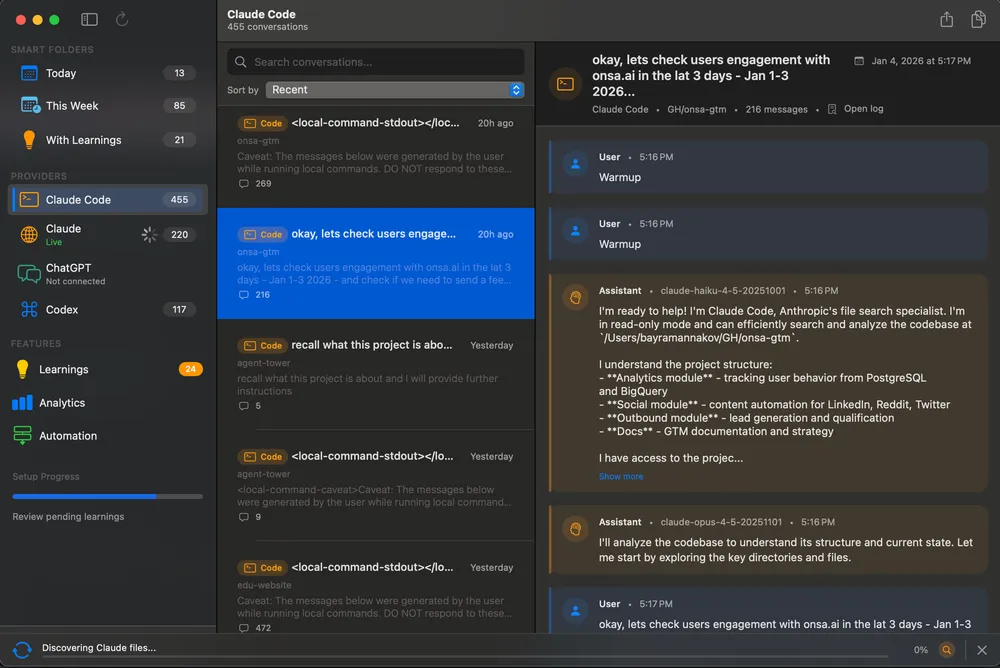Click the magnifier icon in search field
Screen dimensions: 1000x668
tap(240, 62)
